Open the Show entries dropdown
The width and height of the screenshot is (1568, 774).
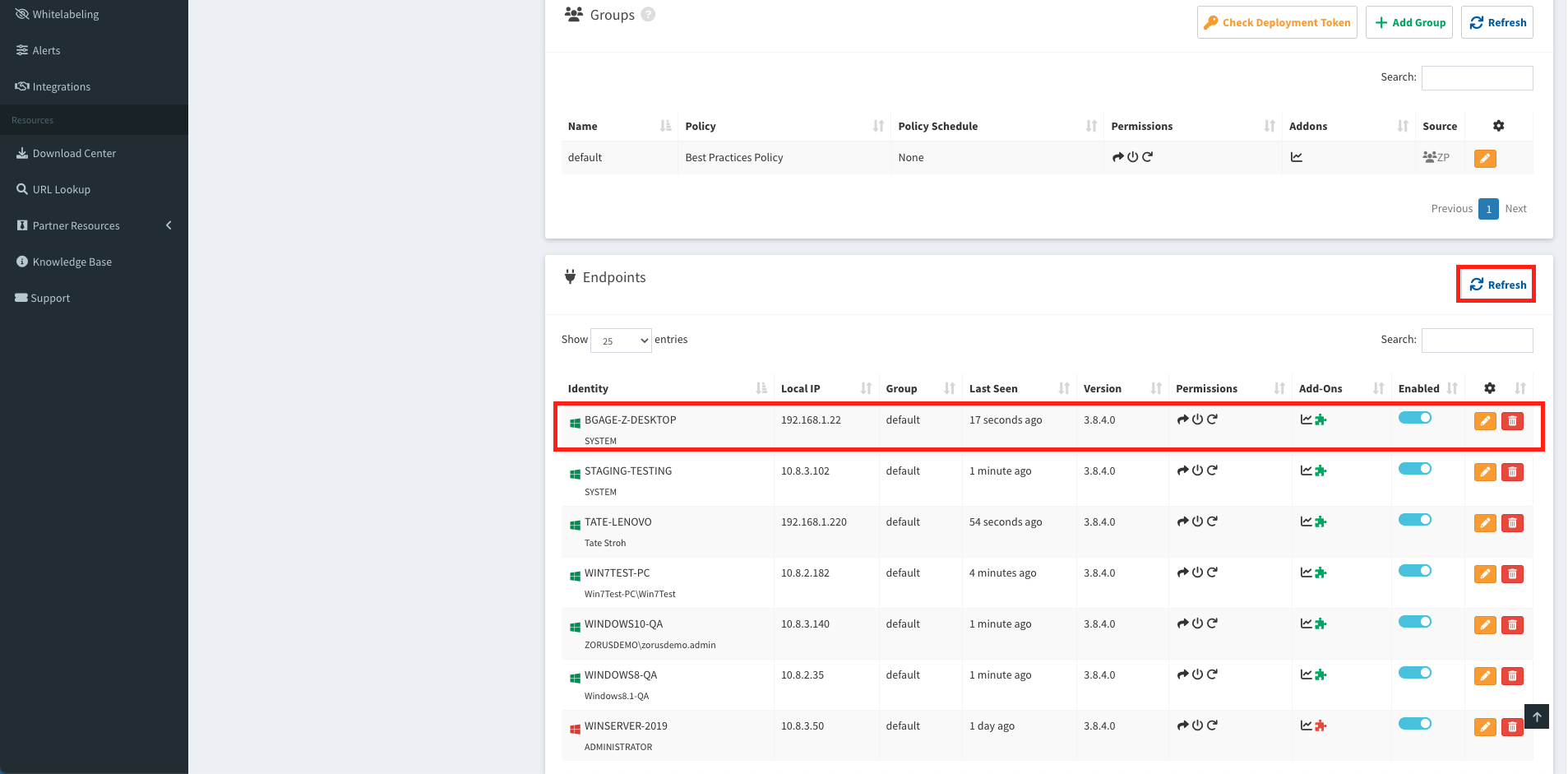[621, 341]
